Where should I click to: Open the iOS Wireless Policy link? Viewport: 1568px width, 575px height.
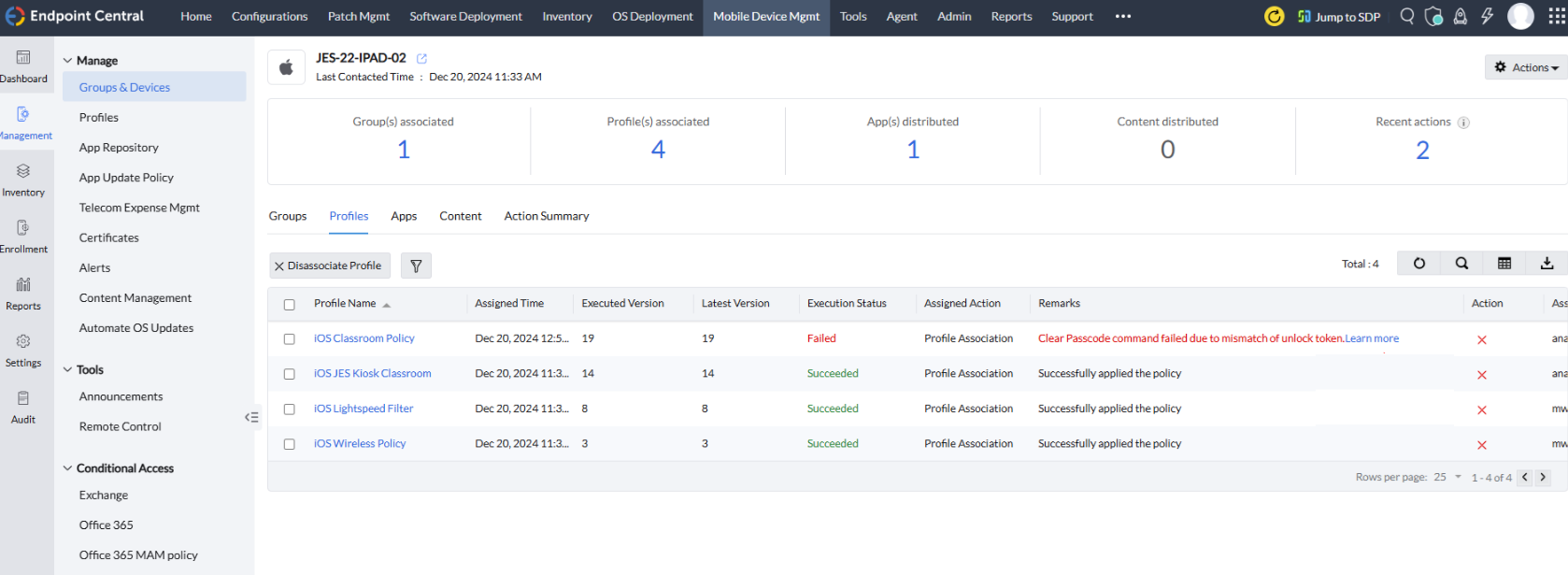(360, 444)
